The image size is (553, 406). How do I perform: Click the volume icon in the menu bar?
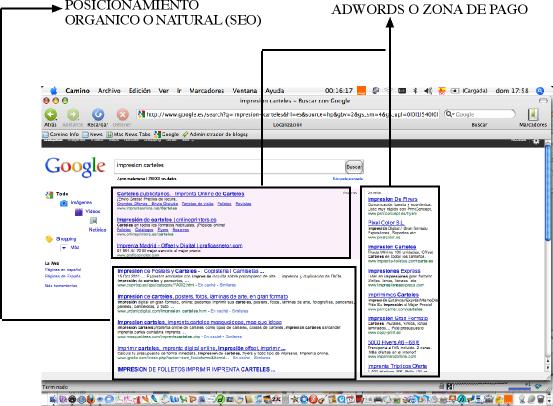[428, 91]
